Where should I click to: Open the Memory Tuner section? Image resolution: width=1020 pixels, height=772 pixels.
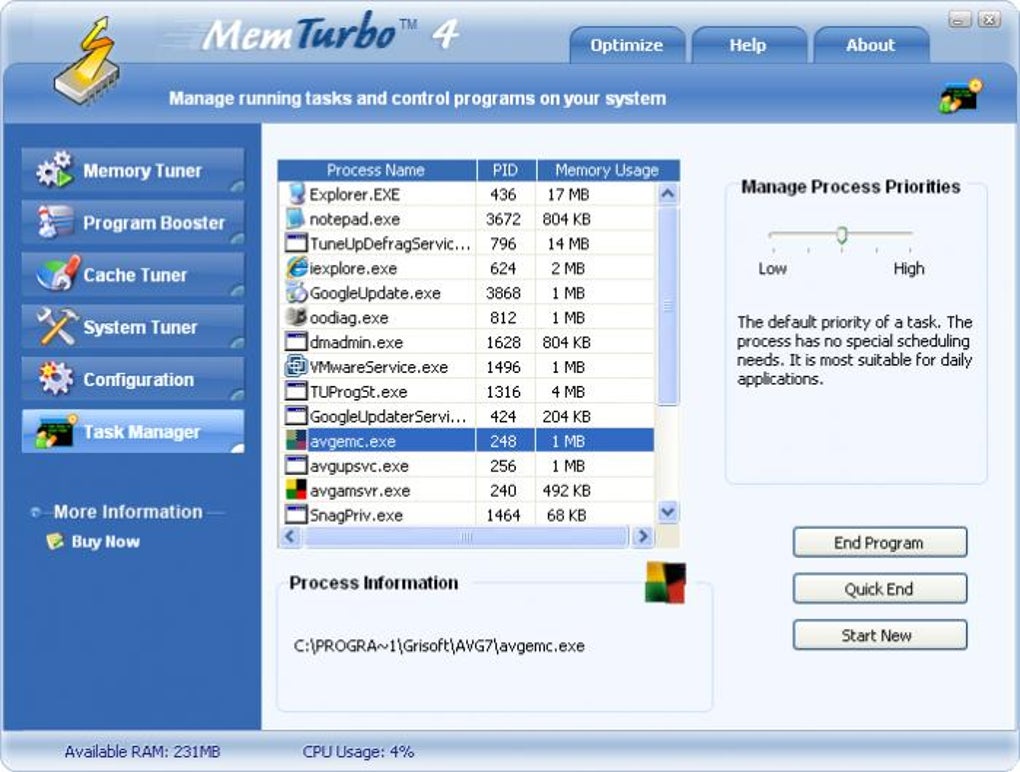(133, 170)
